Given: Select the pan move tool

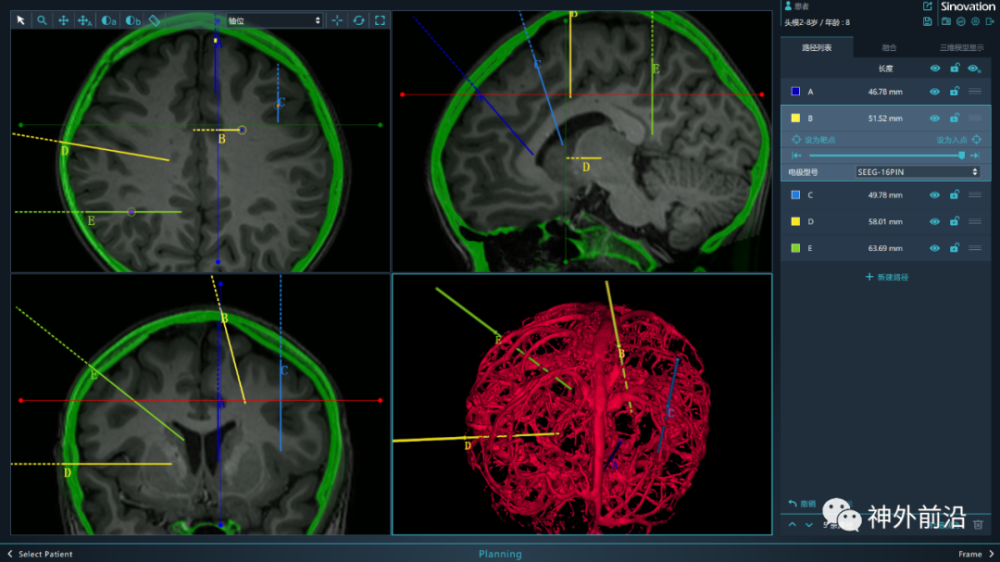Looking at the screenshot, I should point(63,20).
